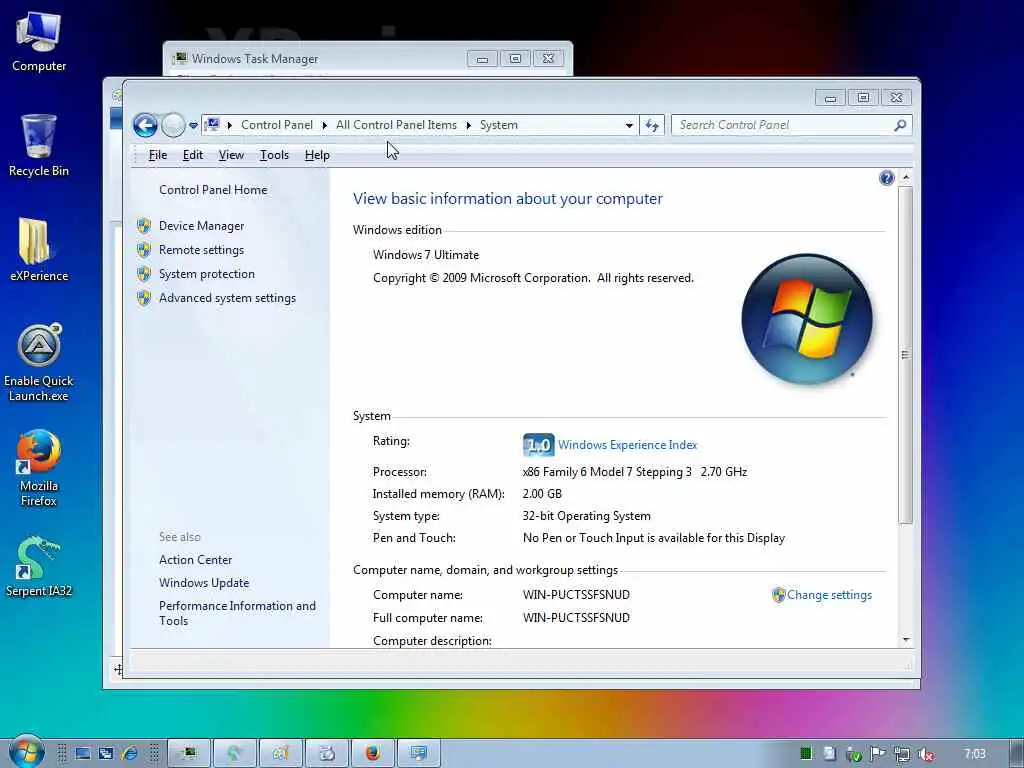1024x768 pixels.
Task: Click the computer icon in address bar
Action: 212,124
